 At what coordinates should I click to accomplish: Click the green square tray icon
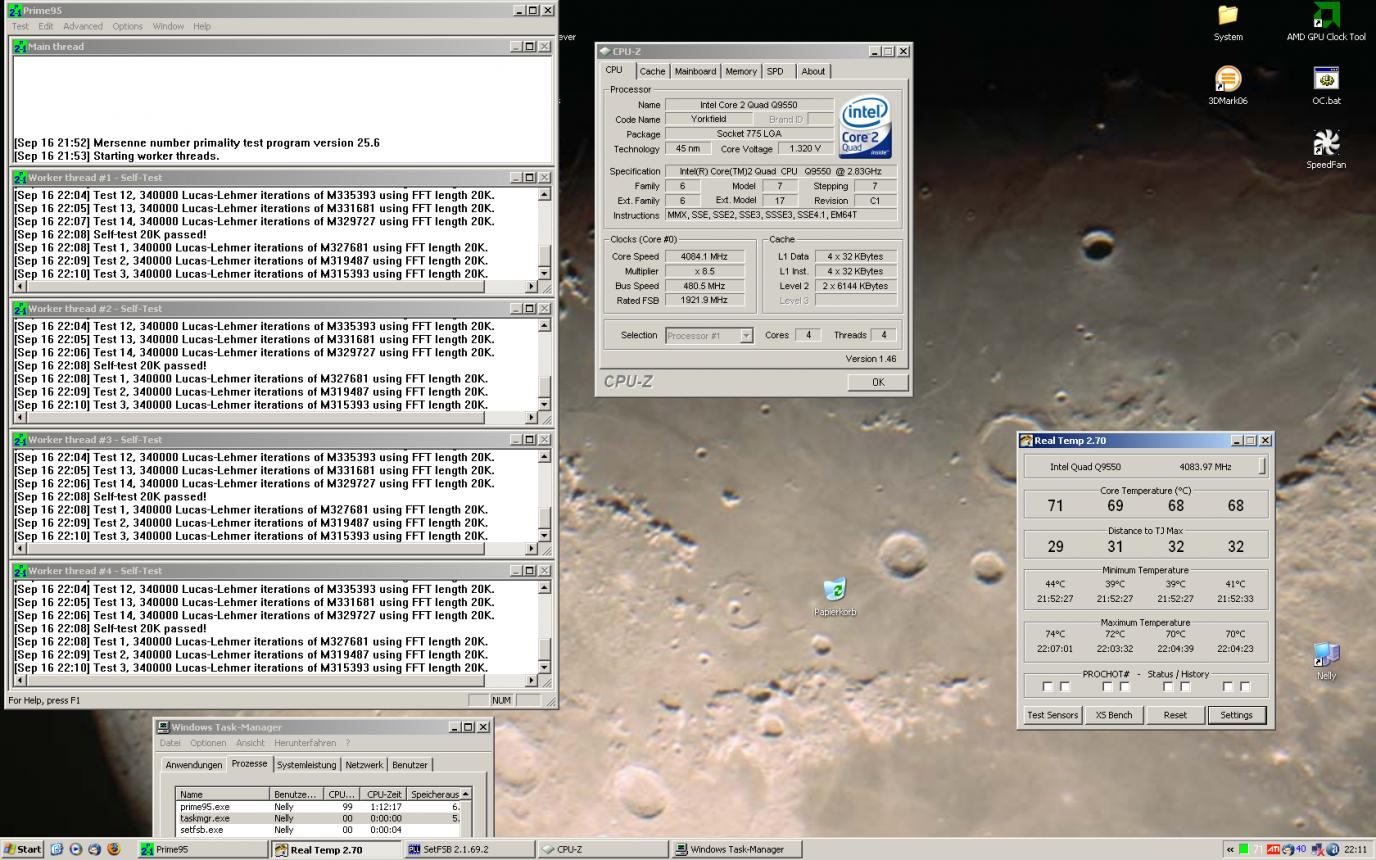[1244, 849]
